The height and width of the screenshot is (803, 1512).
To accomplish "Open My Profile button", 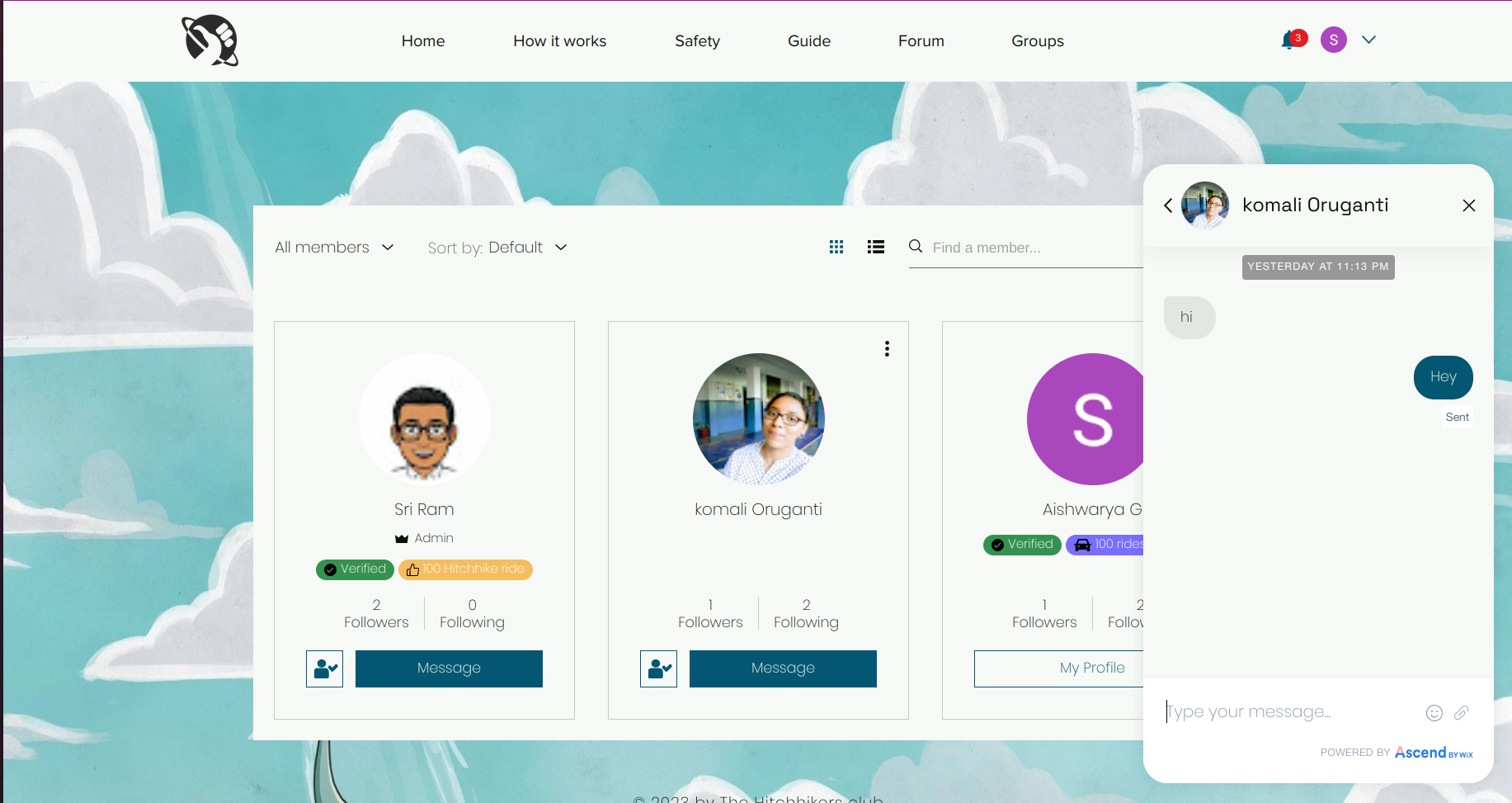I will [x=1058, y=668].
